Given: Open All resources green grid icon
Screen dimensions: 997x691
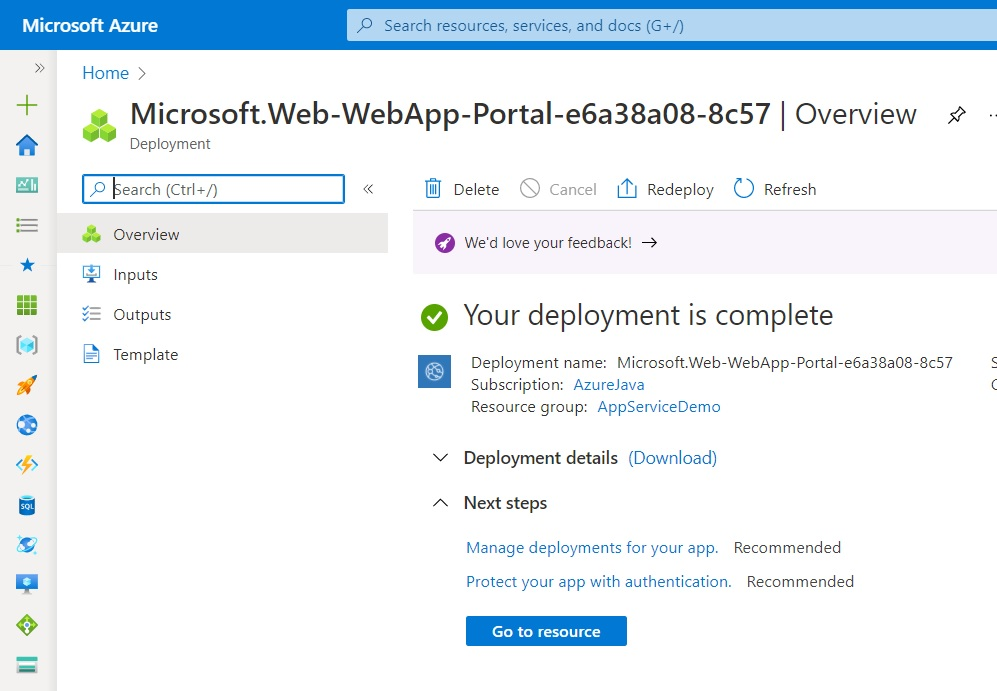Looking at the screenshot, I should click(x=27, y=305).
